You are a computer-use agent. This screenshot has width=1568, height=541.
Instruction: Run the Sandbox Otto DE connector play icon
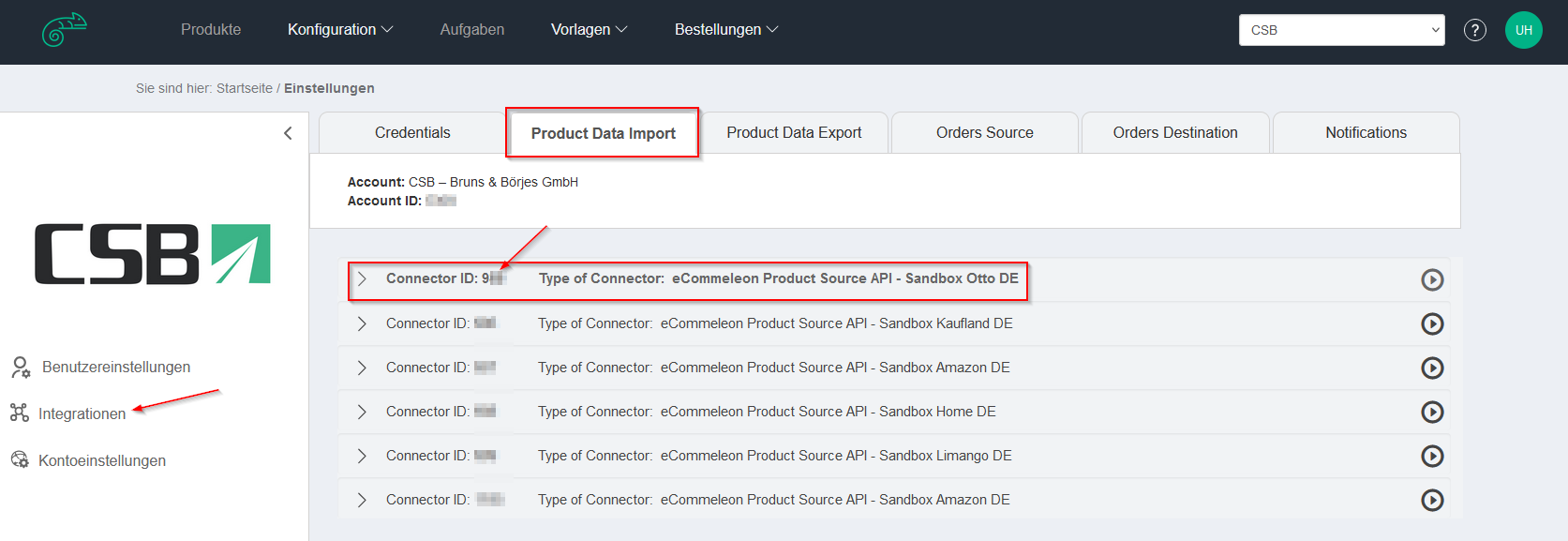(1432, 279)
